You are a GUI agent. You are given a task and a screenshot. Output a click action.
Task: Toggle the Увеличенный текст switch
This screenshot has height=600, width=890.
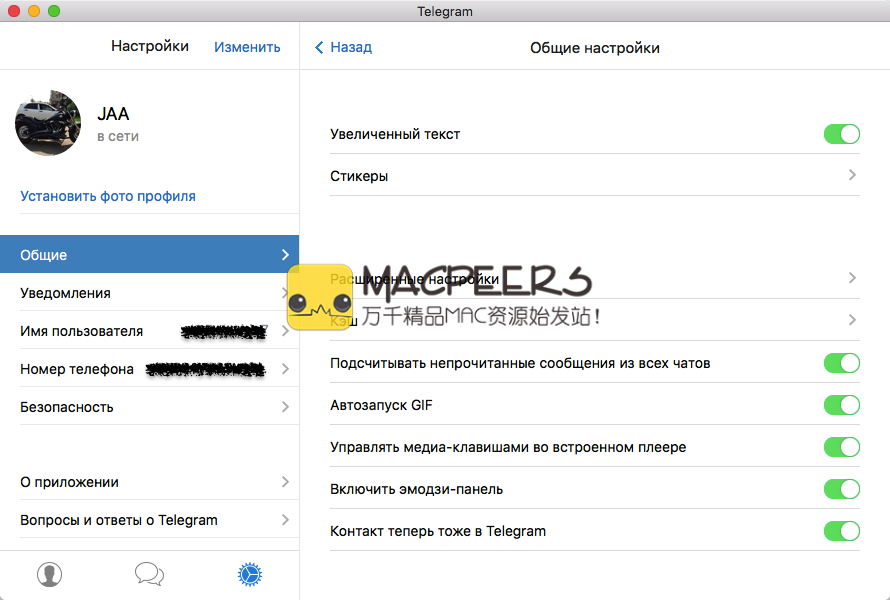click(x=842, y=135)
